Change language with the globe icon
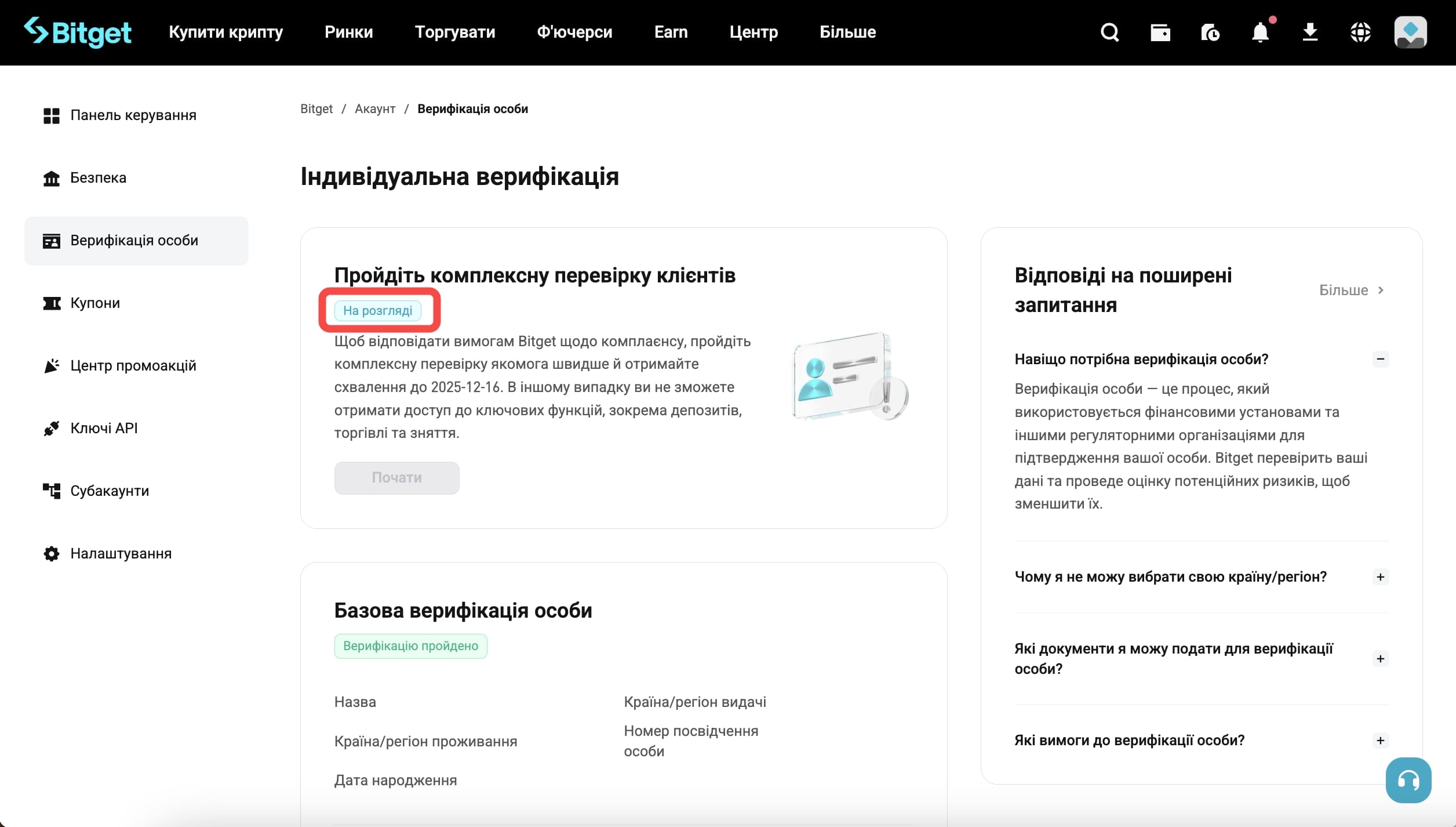The height and width of the screenshot is (827, 1456). coord(1361,32)
